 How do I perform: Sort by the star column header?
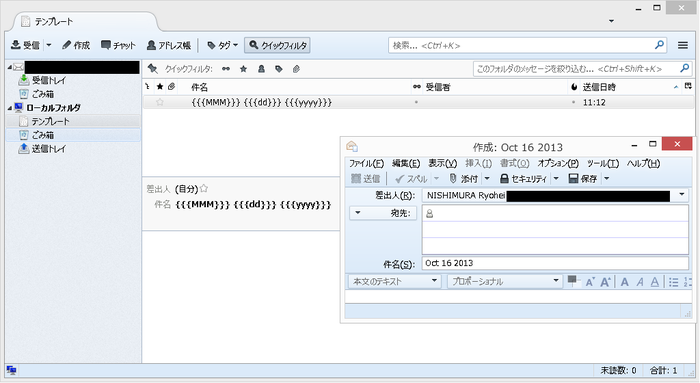click(160, 87)
